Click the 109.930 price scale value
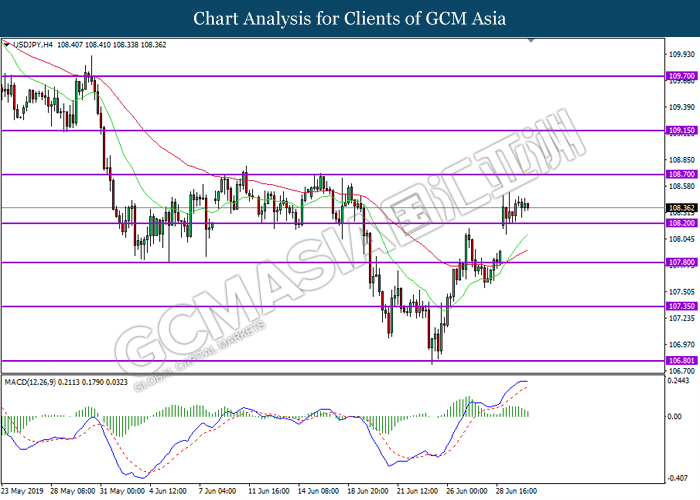The image size is (700, 500). coord(682,54)
